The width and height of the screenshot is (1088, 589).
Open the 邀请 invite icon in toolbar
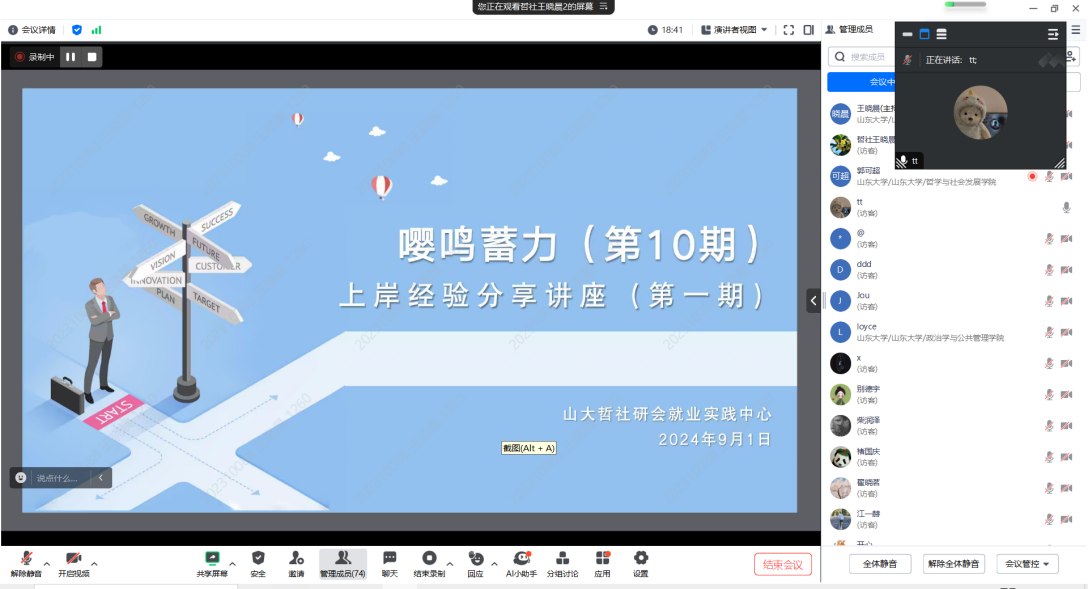click(x=296, y=563)
